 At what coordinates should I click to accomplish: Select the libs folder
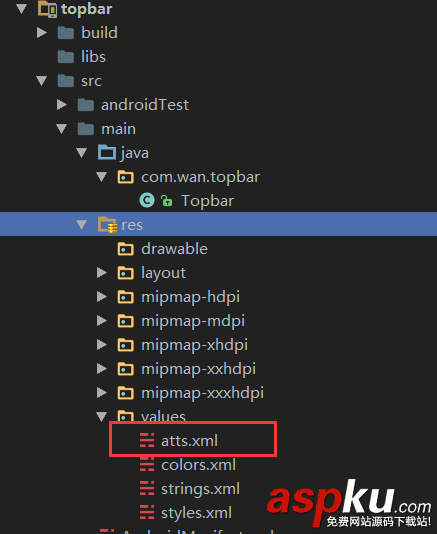click(93, 57)
